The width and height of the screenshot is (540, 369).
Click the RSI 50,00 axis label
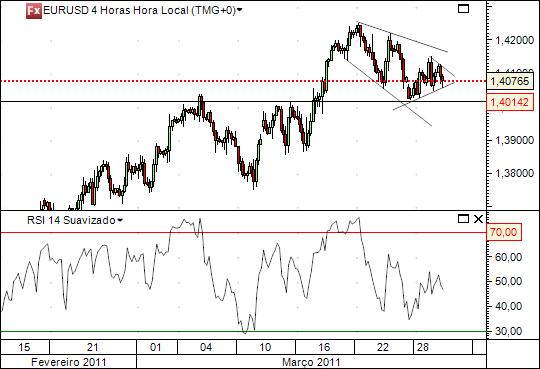[508, 281]
